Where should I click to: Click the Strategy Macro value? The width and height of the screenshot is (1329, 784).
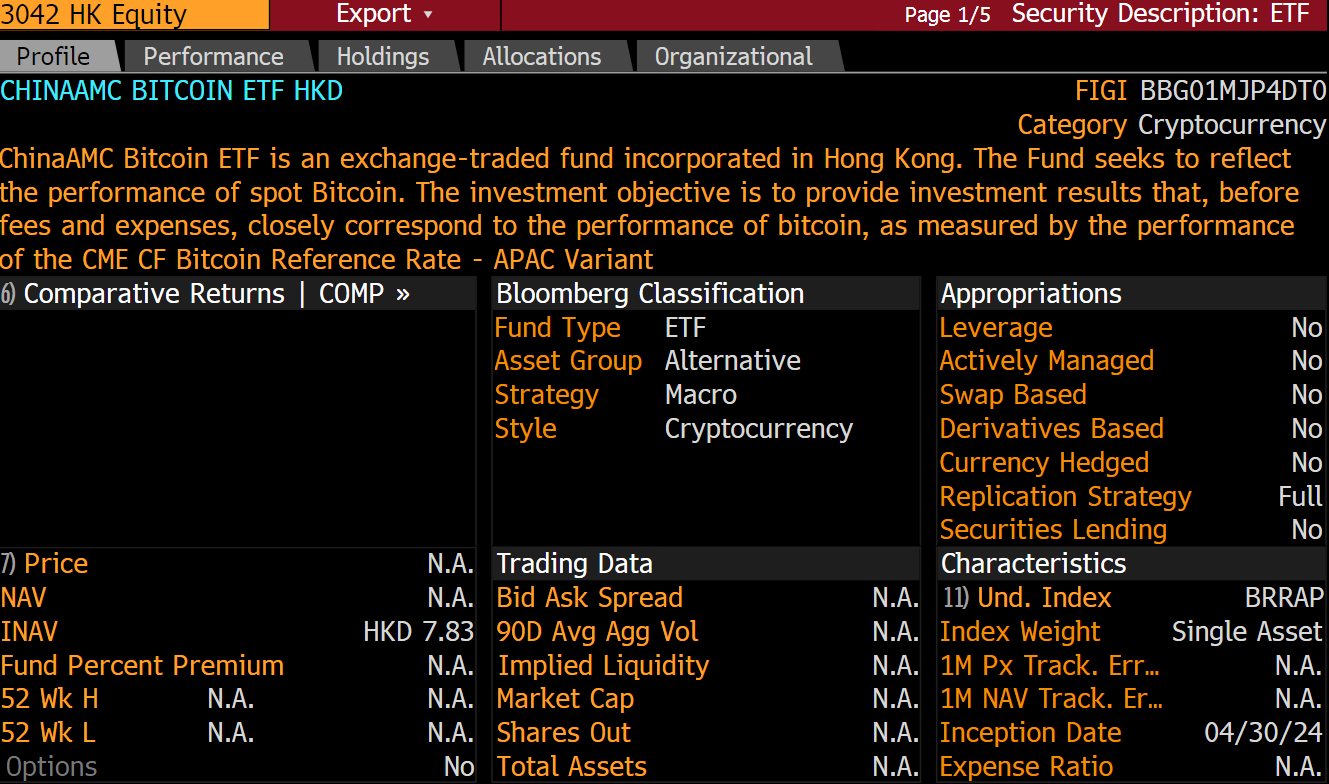point(701,395)
